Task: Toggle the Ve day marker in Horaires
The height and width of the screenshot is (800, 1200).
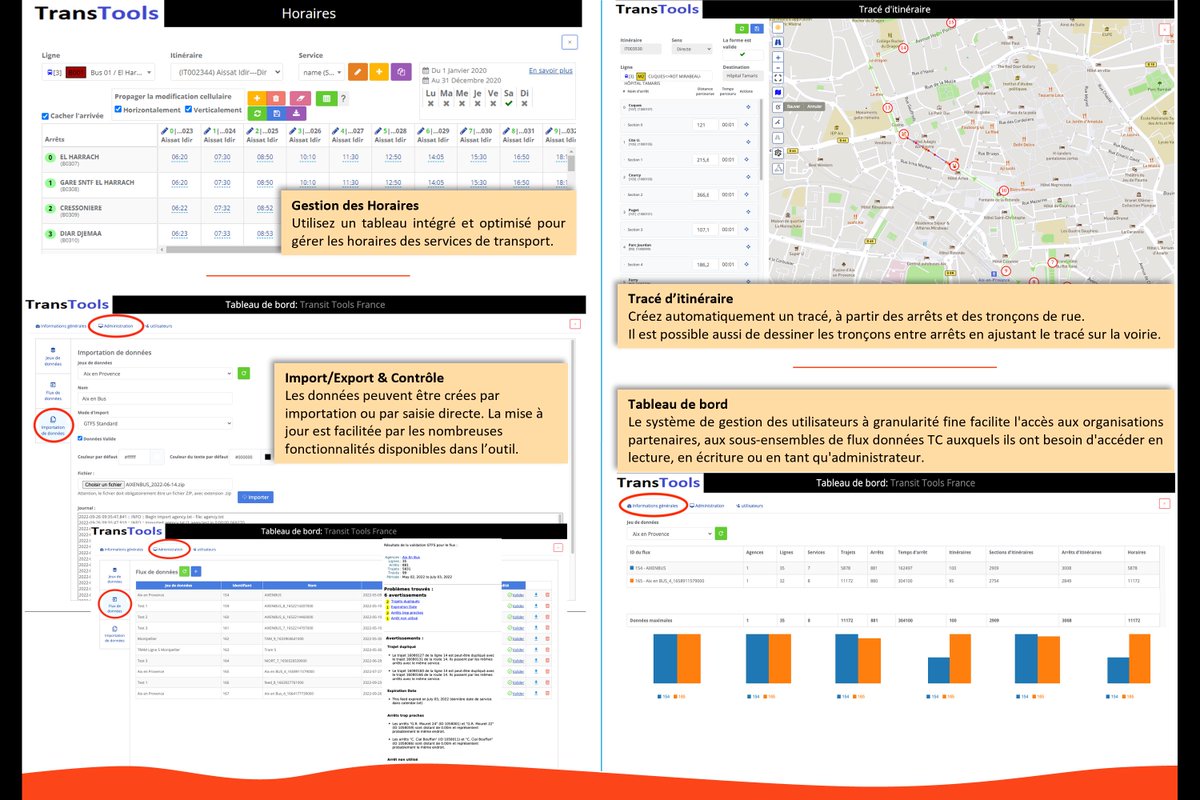Action: pyautogui.click(x=494, y=103)
